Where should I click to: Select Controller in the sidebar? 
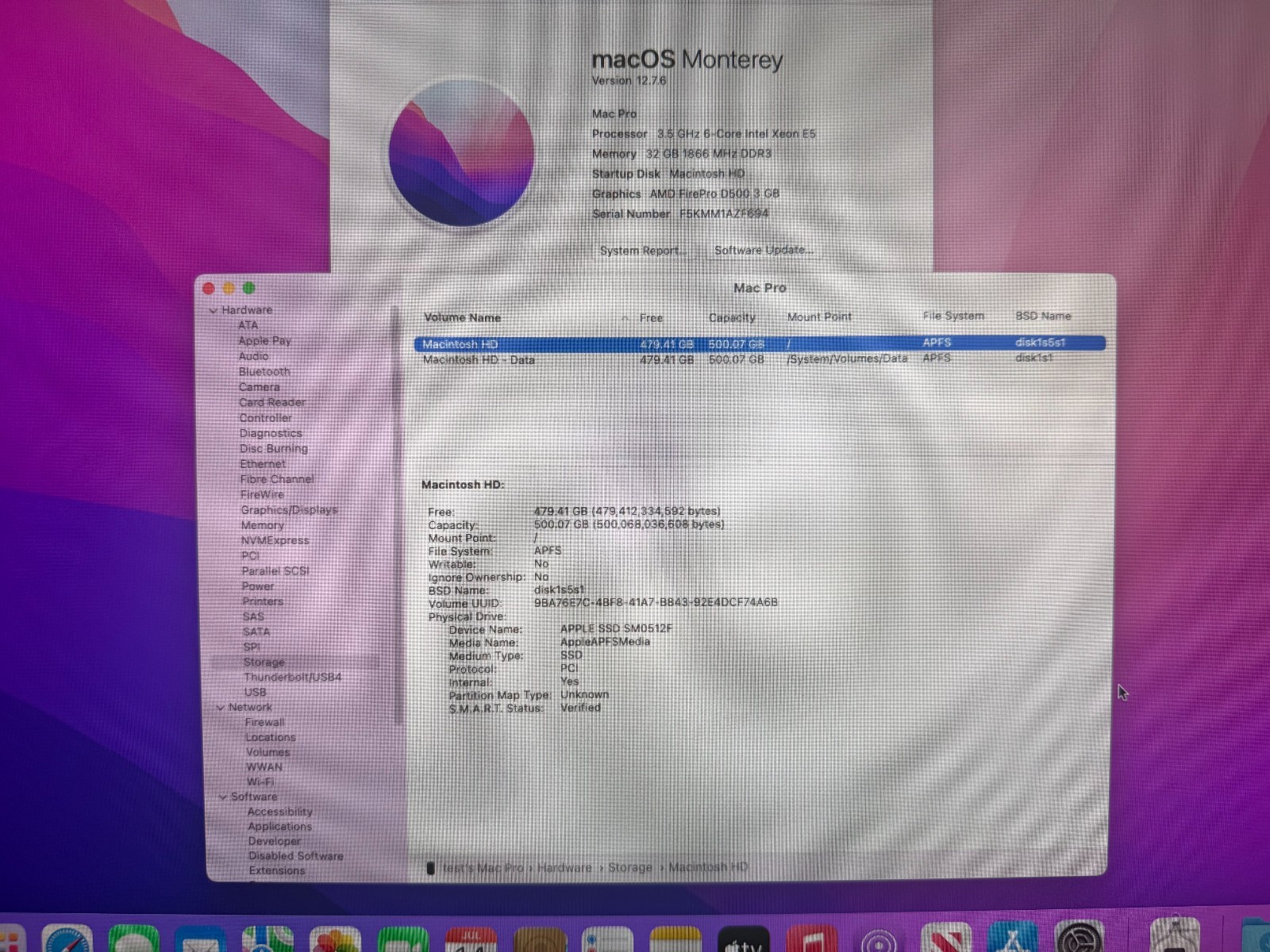[x=266, y=418]
